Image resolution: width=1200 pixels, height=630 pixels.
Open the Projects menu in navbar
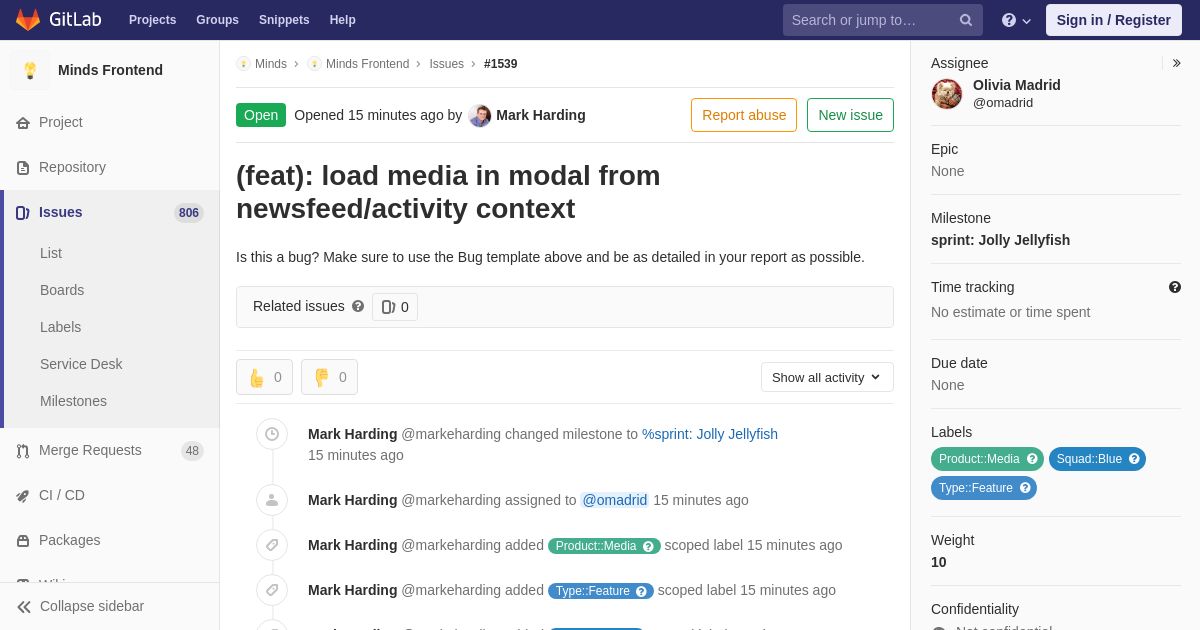point(152,20)
